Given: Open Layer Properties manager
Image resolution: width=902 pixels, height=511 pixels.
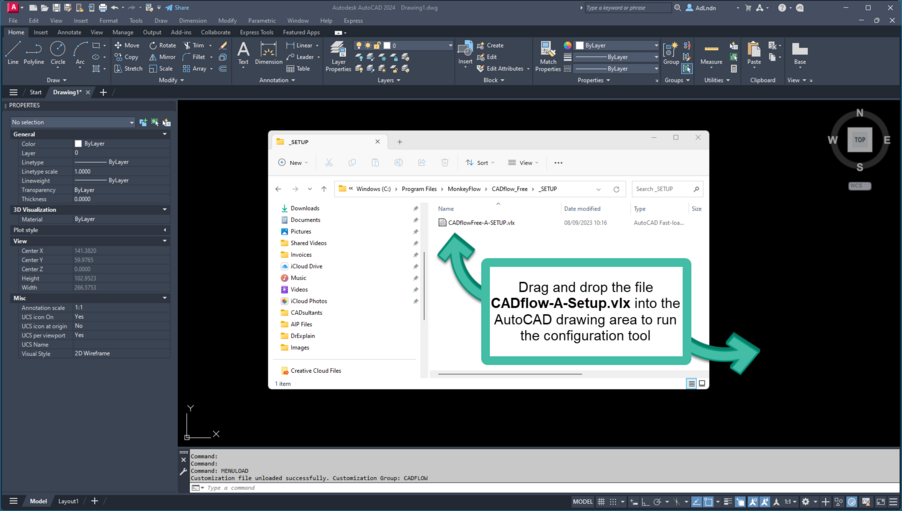Looking at the screenshot, I should pyautogui.click(x=338, y=56).
